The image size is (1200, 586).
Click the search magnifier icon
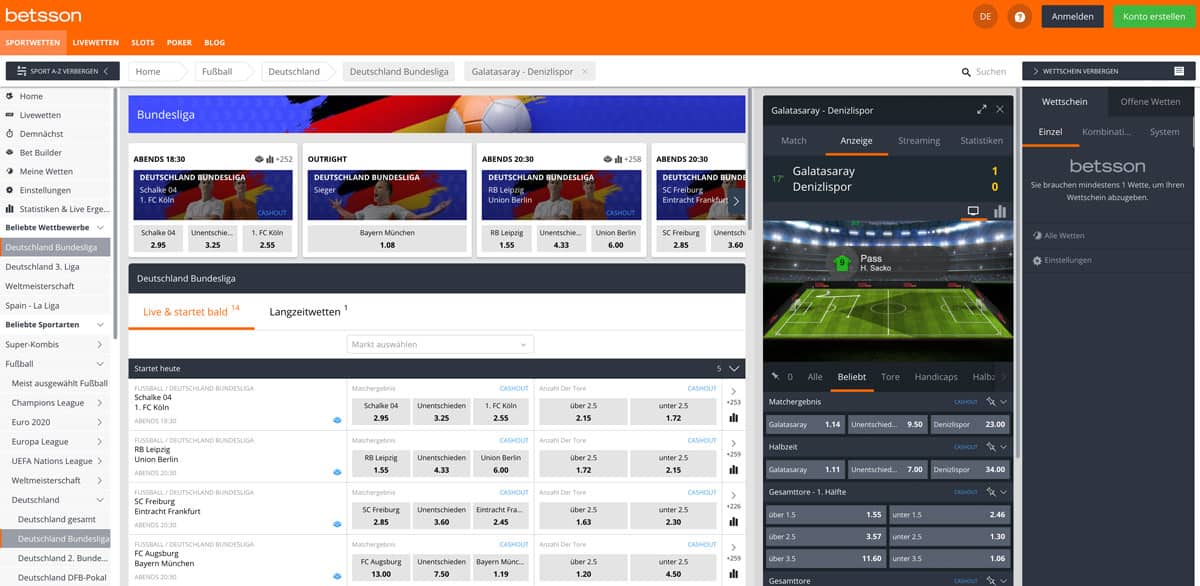[x=966, y=72]
